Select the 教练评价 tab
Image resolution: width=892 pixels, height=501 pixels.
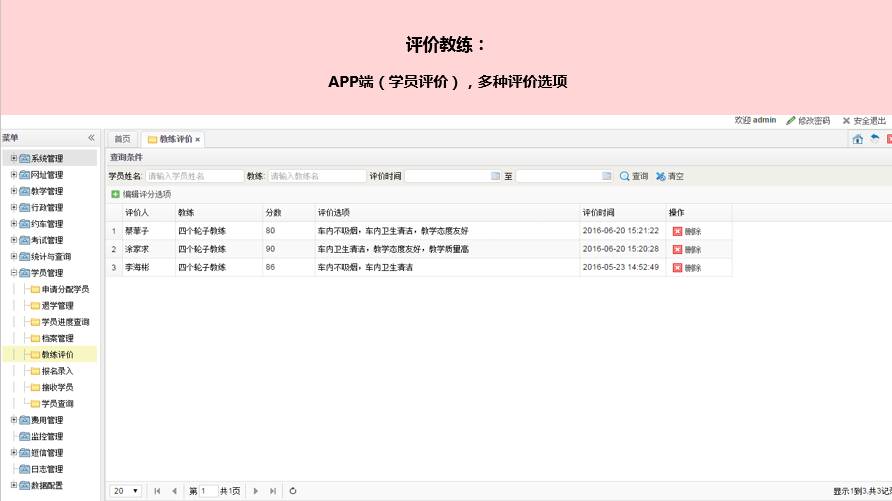(175, 139)
